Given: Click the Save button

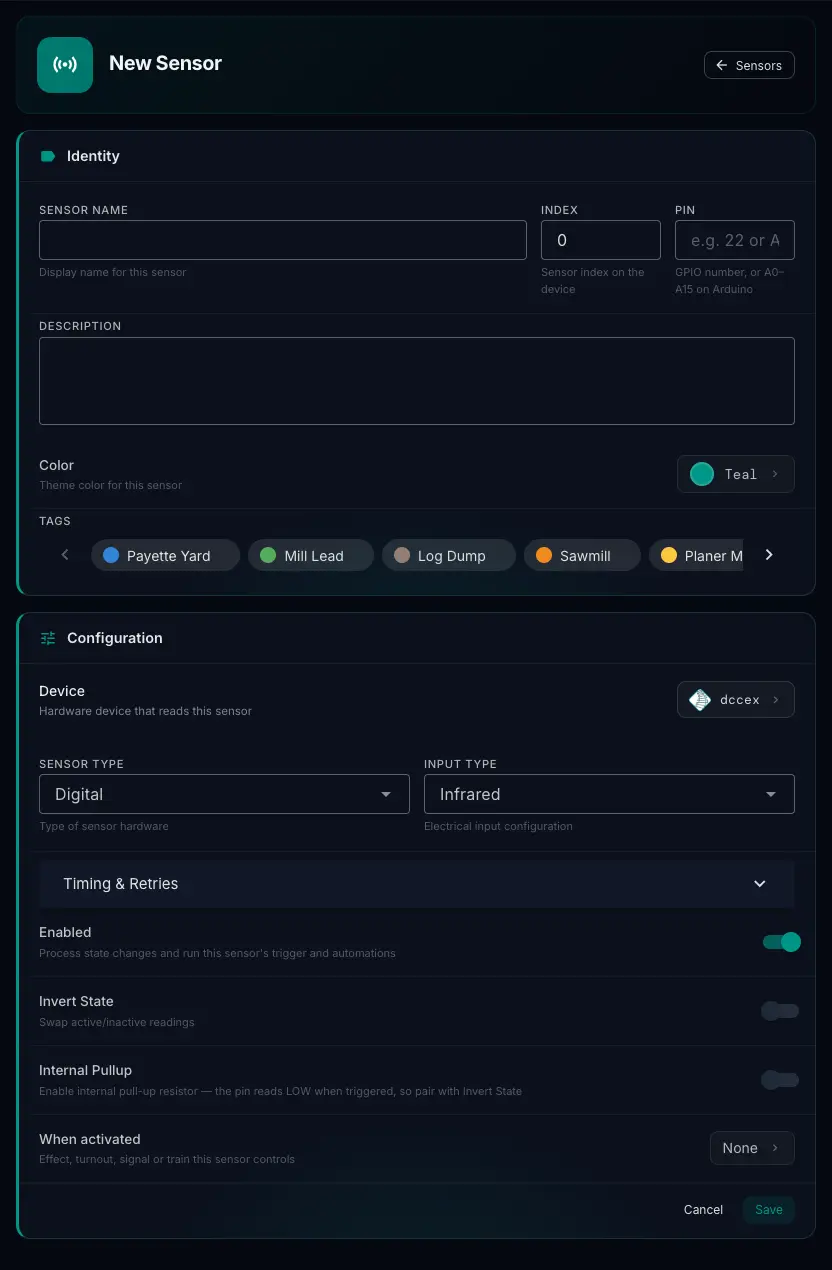Looking at the screenshot, I should coord(769,1210).
